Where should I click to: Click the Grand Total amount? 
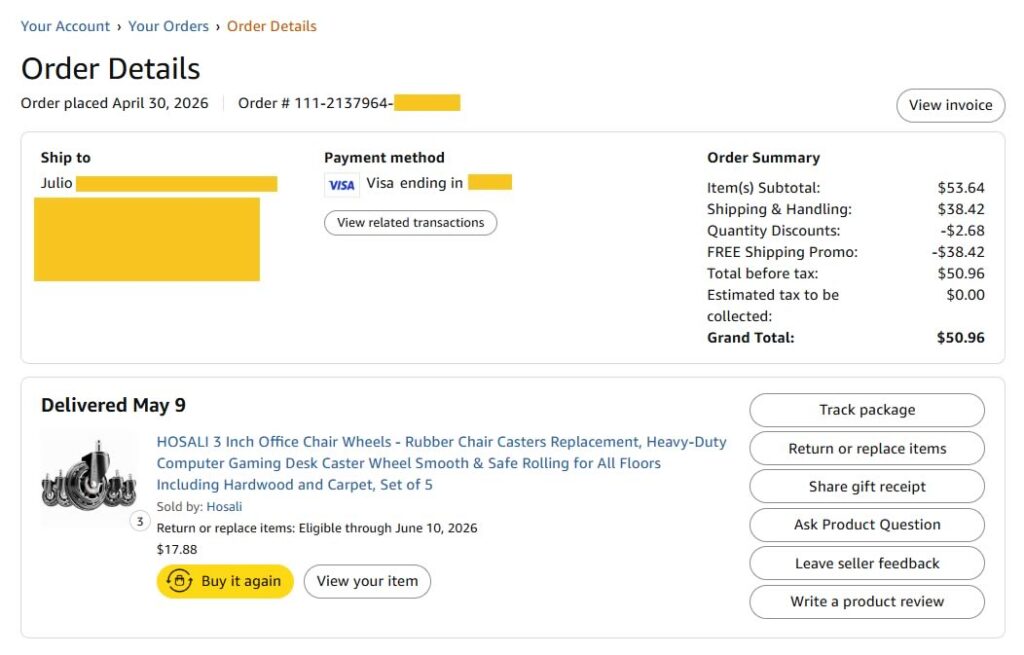click(x=960, y=338)
